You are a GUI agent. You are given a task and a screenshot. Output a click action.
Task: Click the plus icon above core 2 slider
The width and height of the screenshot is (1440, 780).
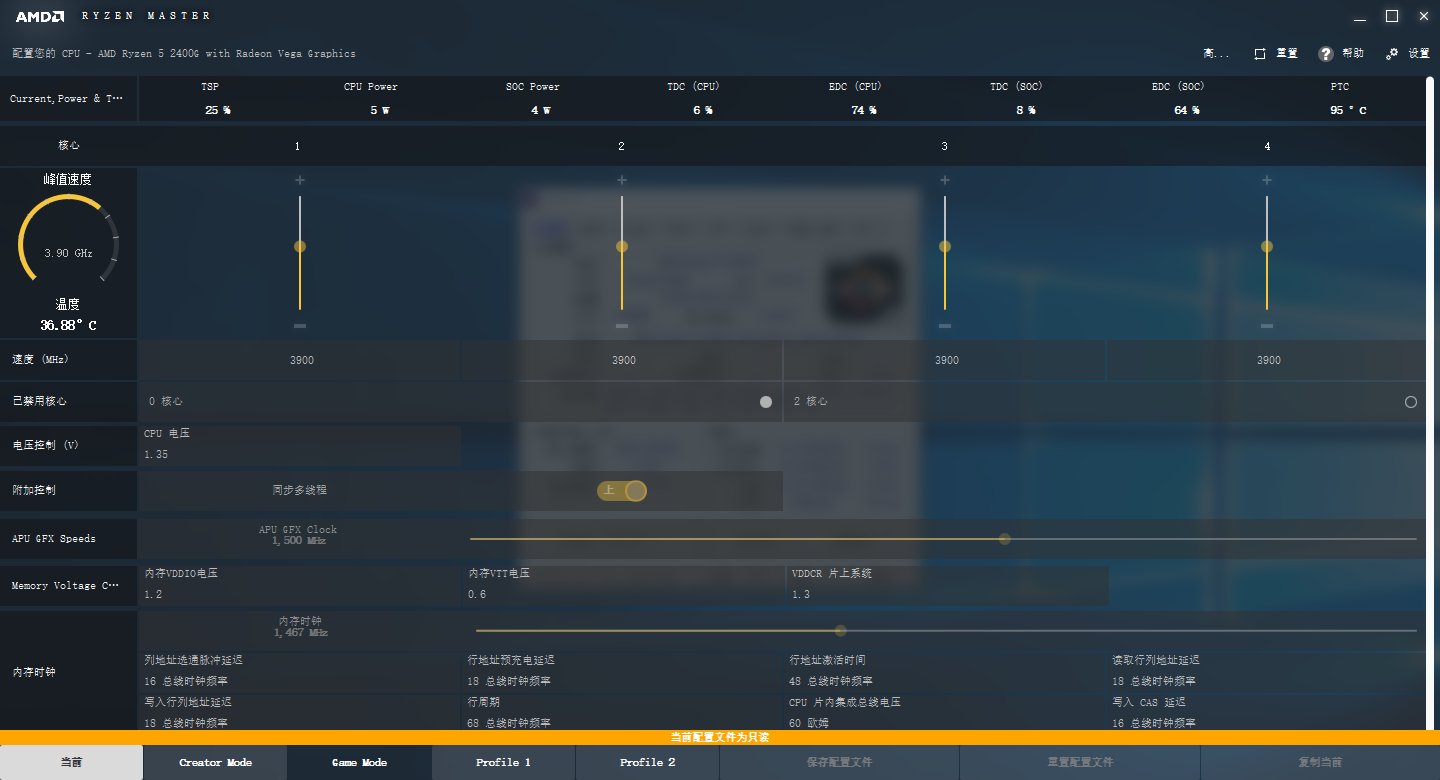click(622, 180)
